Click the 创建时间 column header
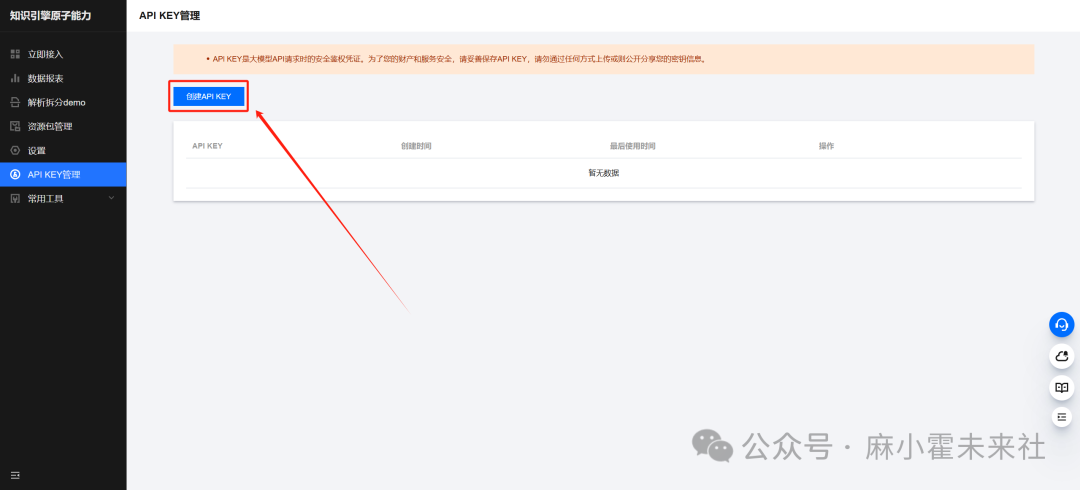This screenshot has height=490, width=1080. tap(416, 146)
